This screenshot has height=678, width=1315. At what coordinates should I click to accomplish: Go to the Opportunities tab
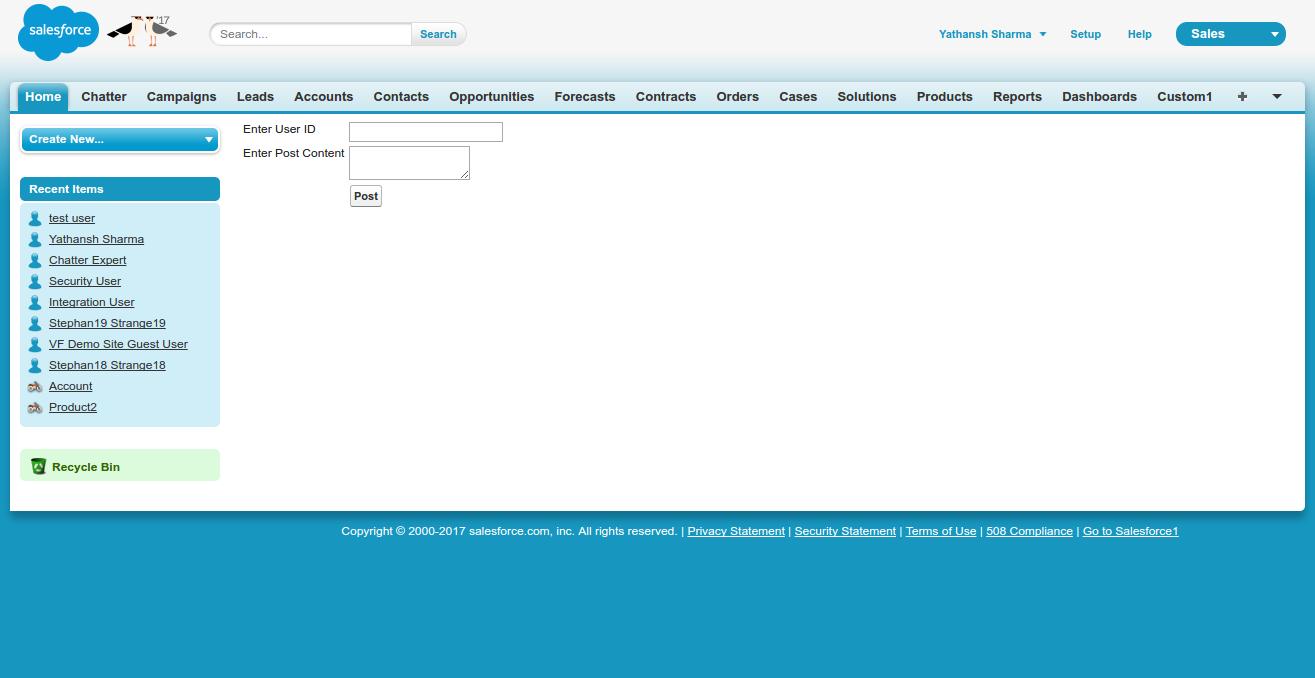pos(491,96)
